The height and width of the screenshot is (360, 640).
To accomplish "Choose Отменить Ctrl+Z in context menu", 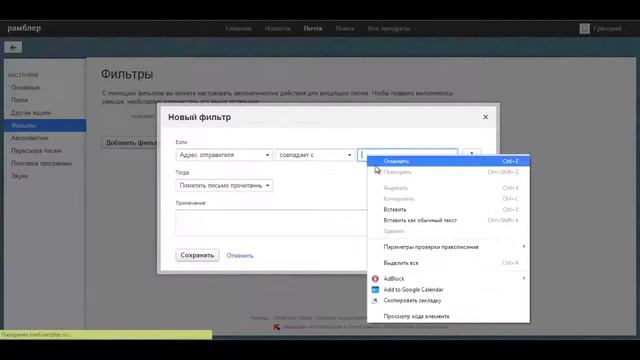I will [x=449, y=161].
